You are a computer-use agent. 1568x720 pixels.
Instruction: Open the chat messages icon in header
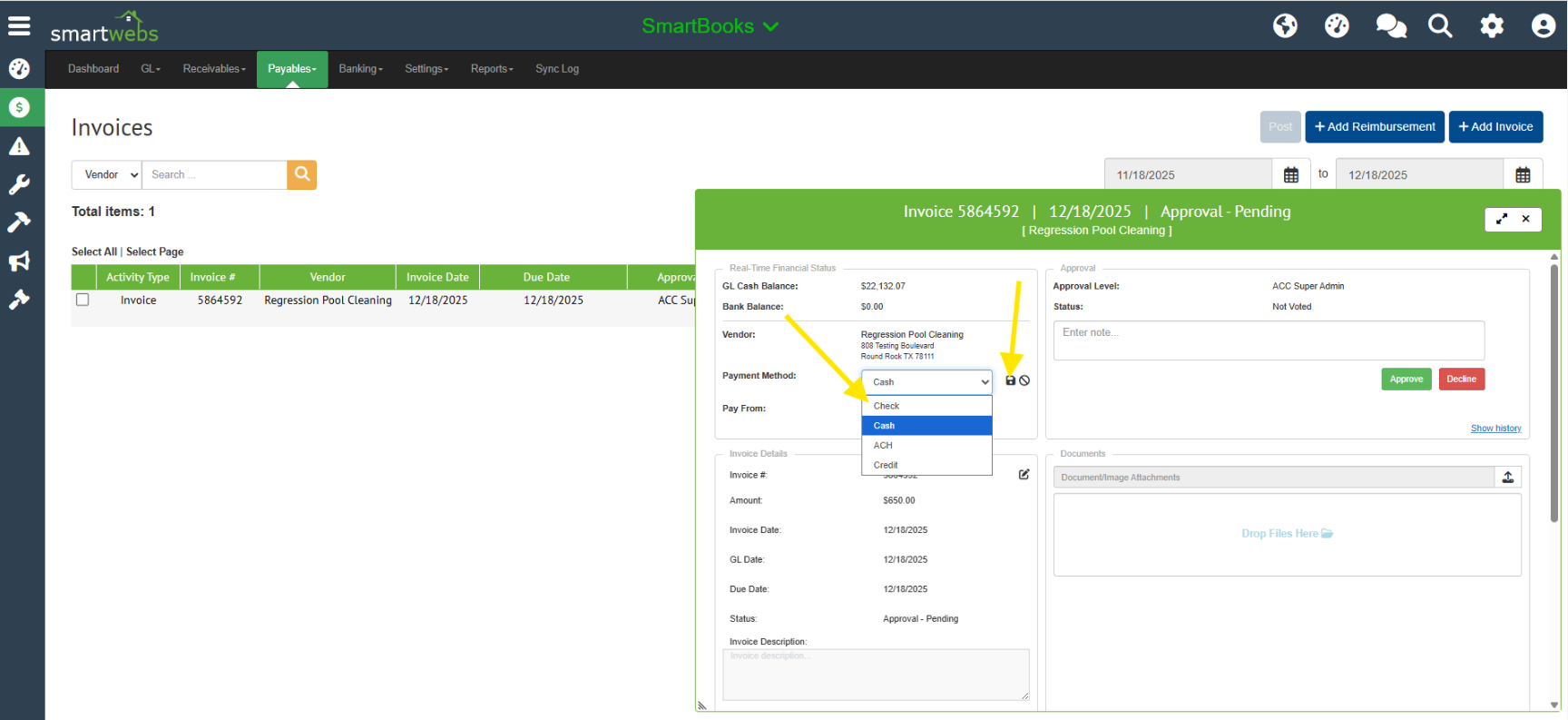1389,25
